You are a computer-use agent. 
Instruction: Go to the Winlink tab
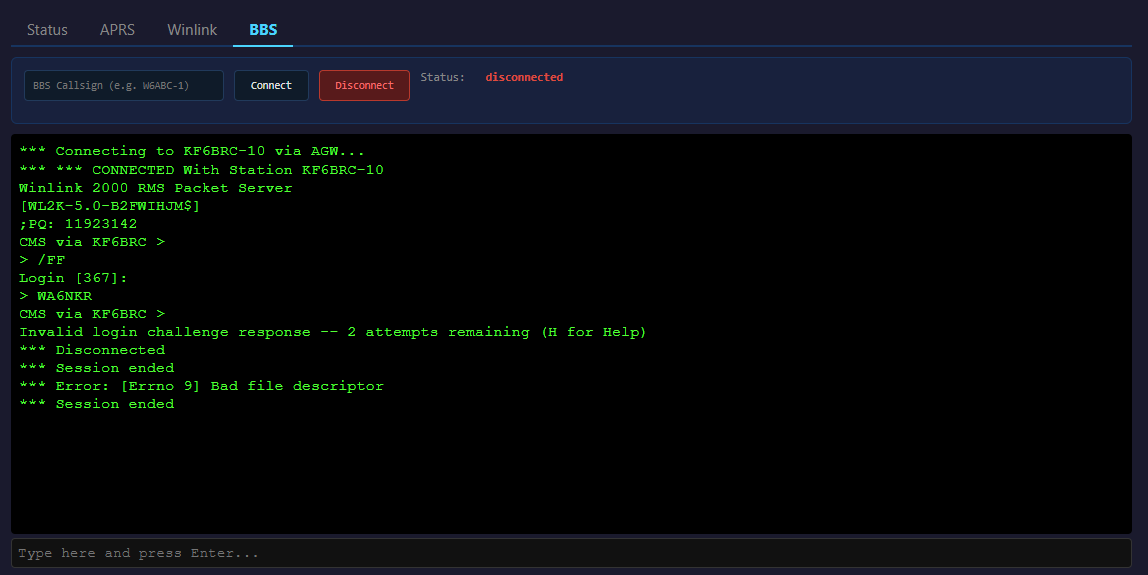[x=192, y=30]
